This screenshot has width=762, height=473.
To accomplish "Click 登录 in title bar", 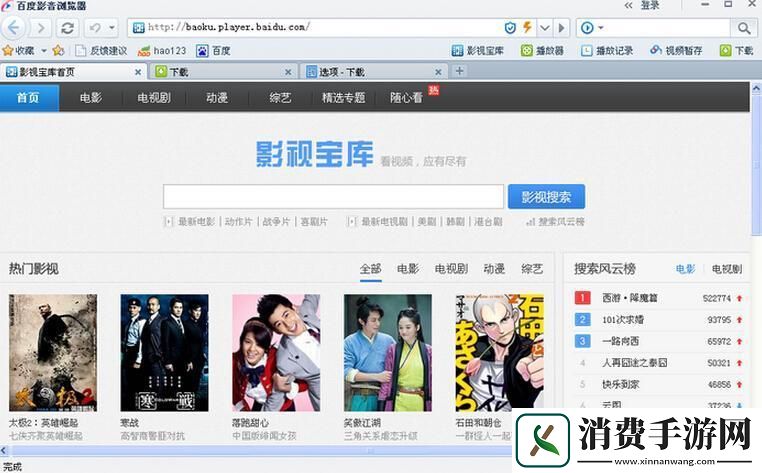I will pos(649,5).
